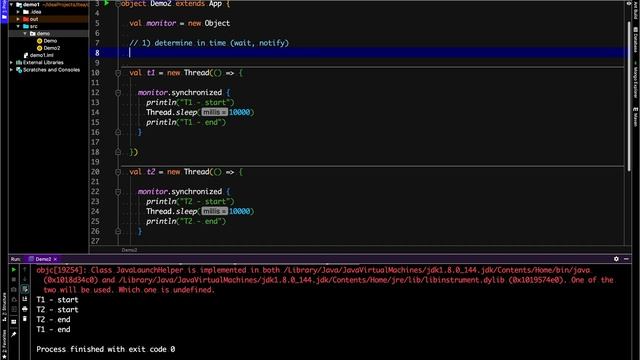Fold the t2 Thread block at line 20

(118, 172)
